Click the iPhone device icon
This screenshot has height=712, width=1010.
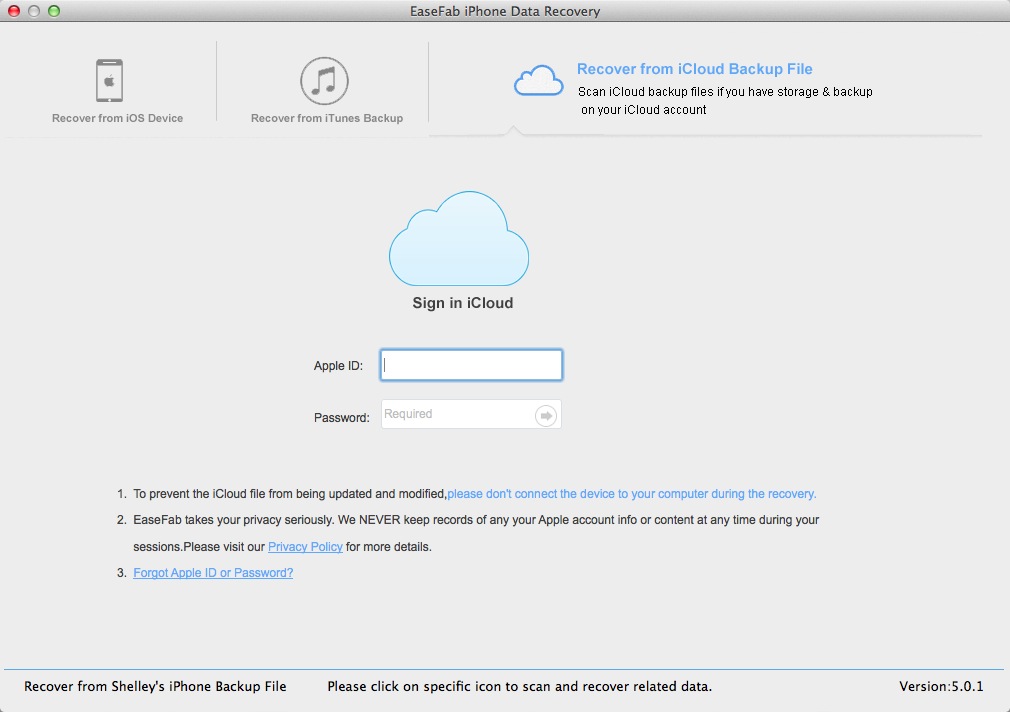[110, 81]
